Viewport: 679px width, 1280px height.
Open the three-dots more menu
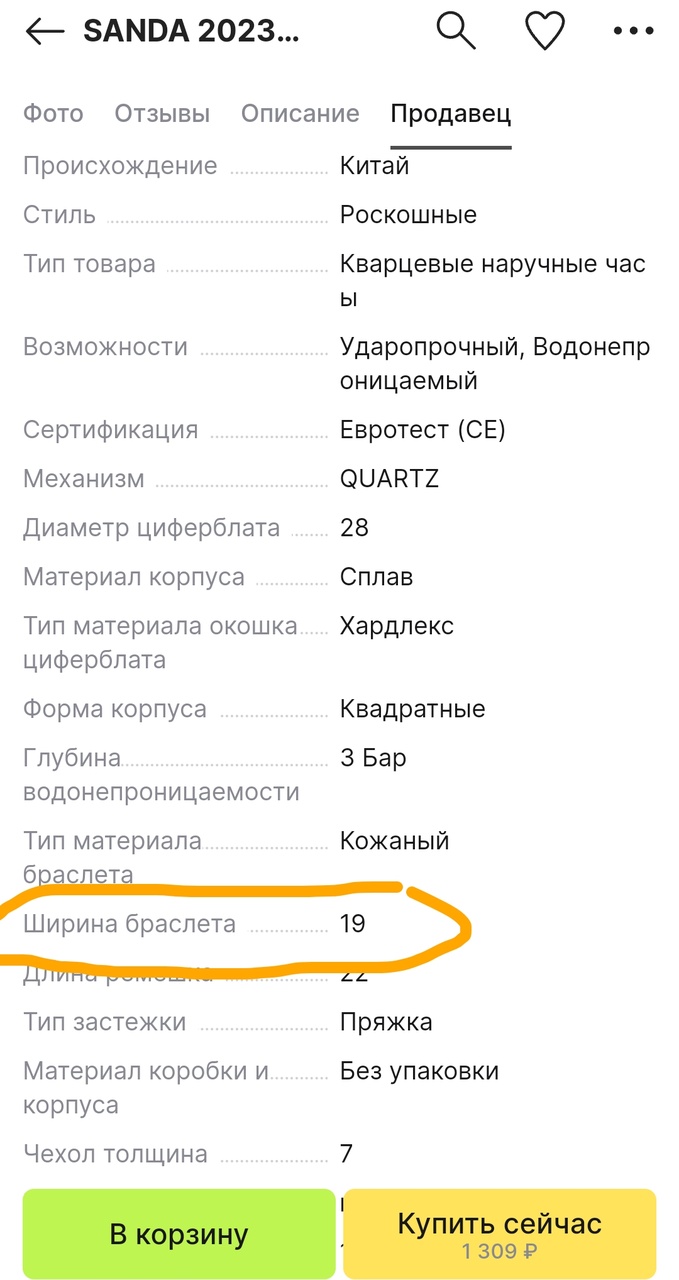point(633,32)
